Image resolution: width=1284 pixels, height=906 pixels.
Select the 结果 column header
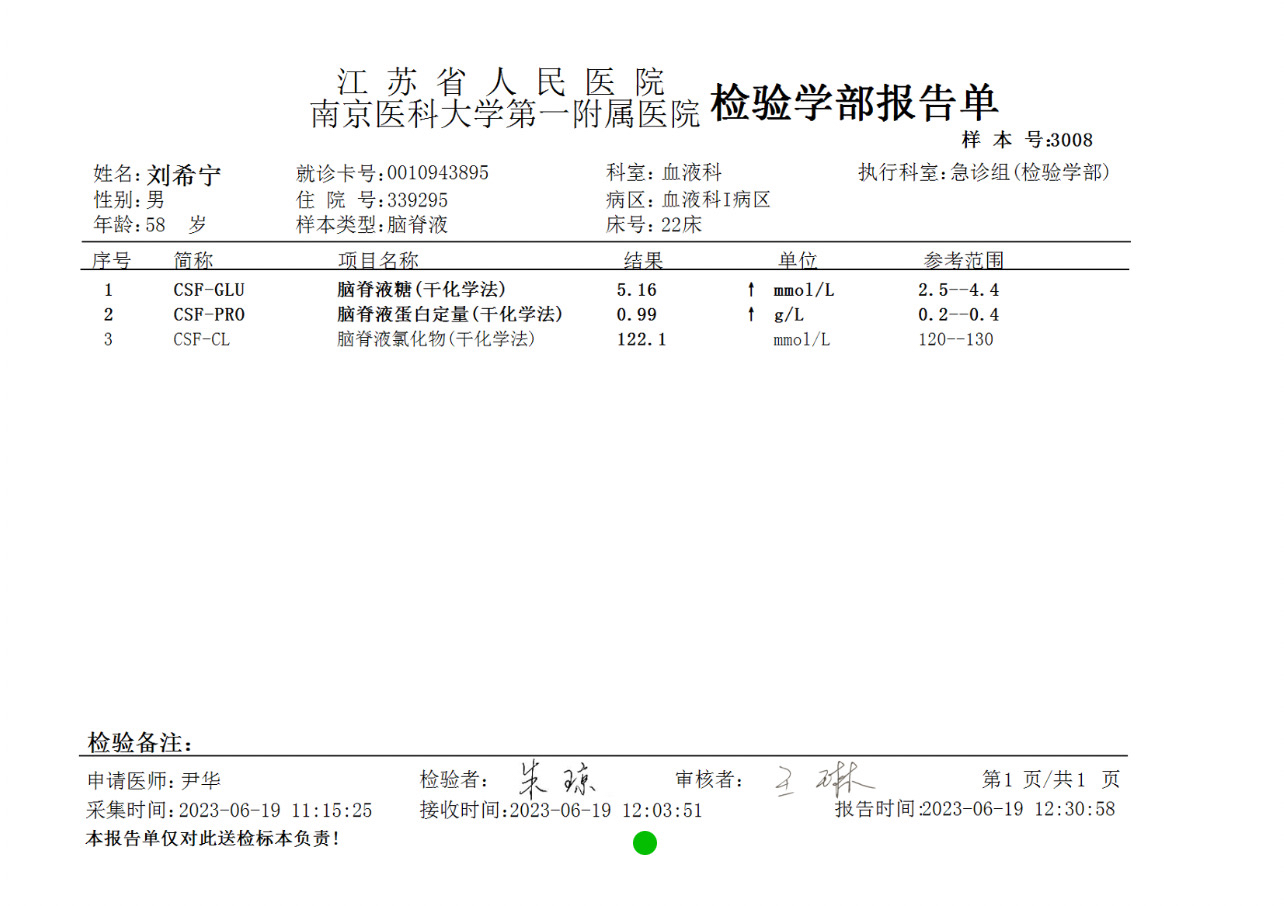point(644,261)
